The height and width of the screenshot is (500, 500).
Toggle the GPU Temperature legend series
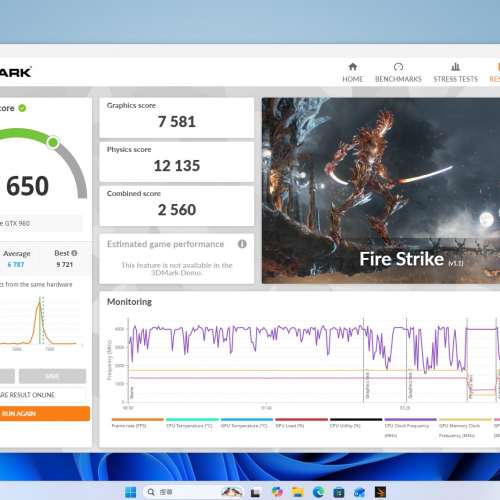pyautogui.click(x=247, y=423)
